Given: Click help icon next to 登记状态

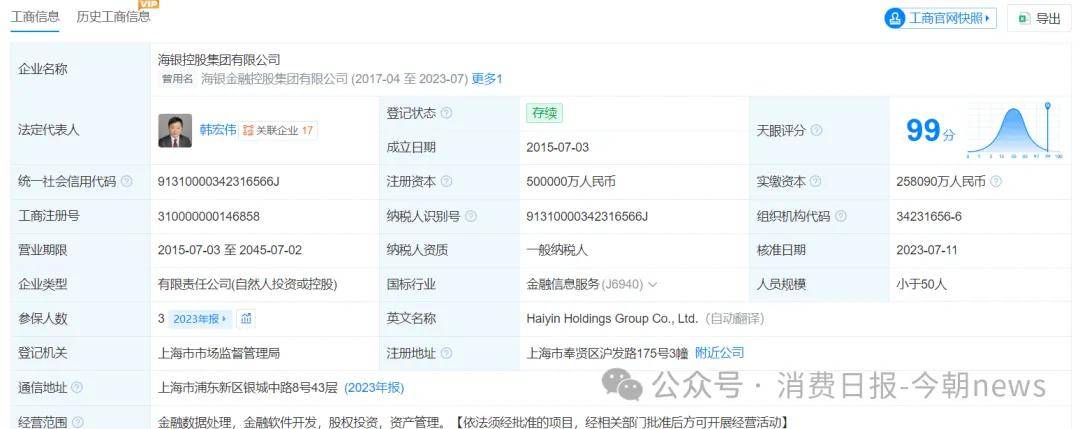Looking at the screenshot, I should pyautogui.click(x=446, y=113).
